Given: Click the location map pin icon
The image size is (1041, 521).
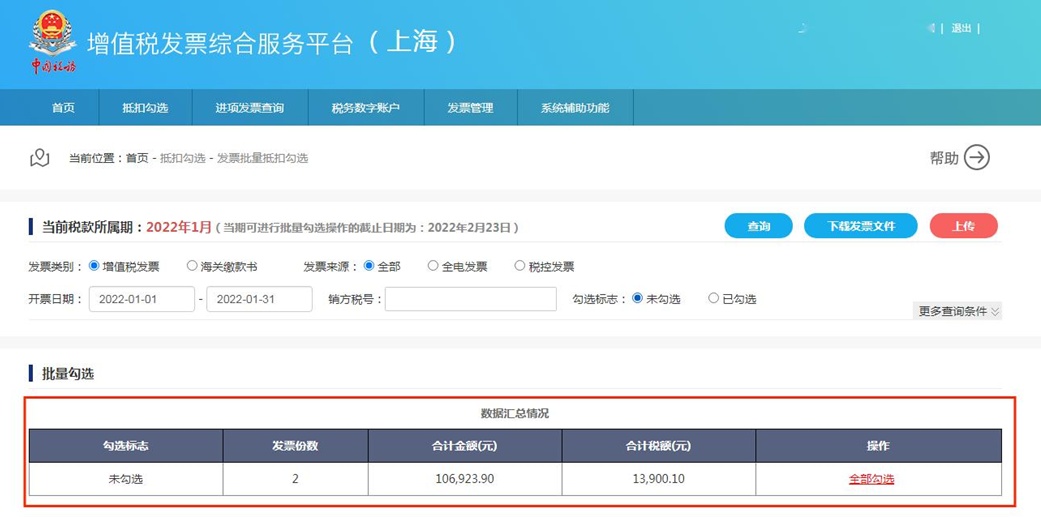Looking at the screenshot, I should coord(40,158).
